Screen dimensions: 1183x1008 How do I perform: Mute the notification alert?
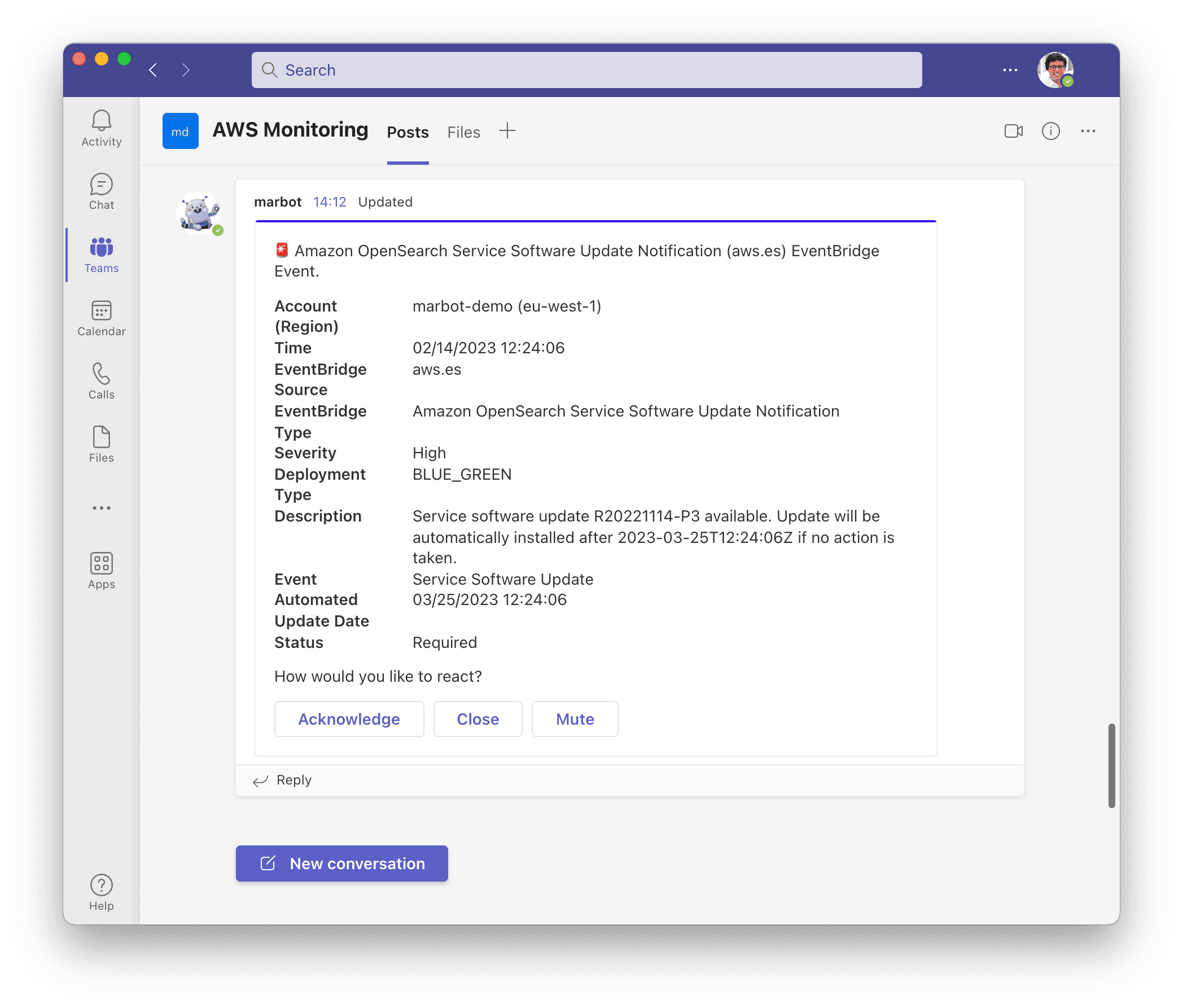576,718
